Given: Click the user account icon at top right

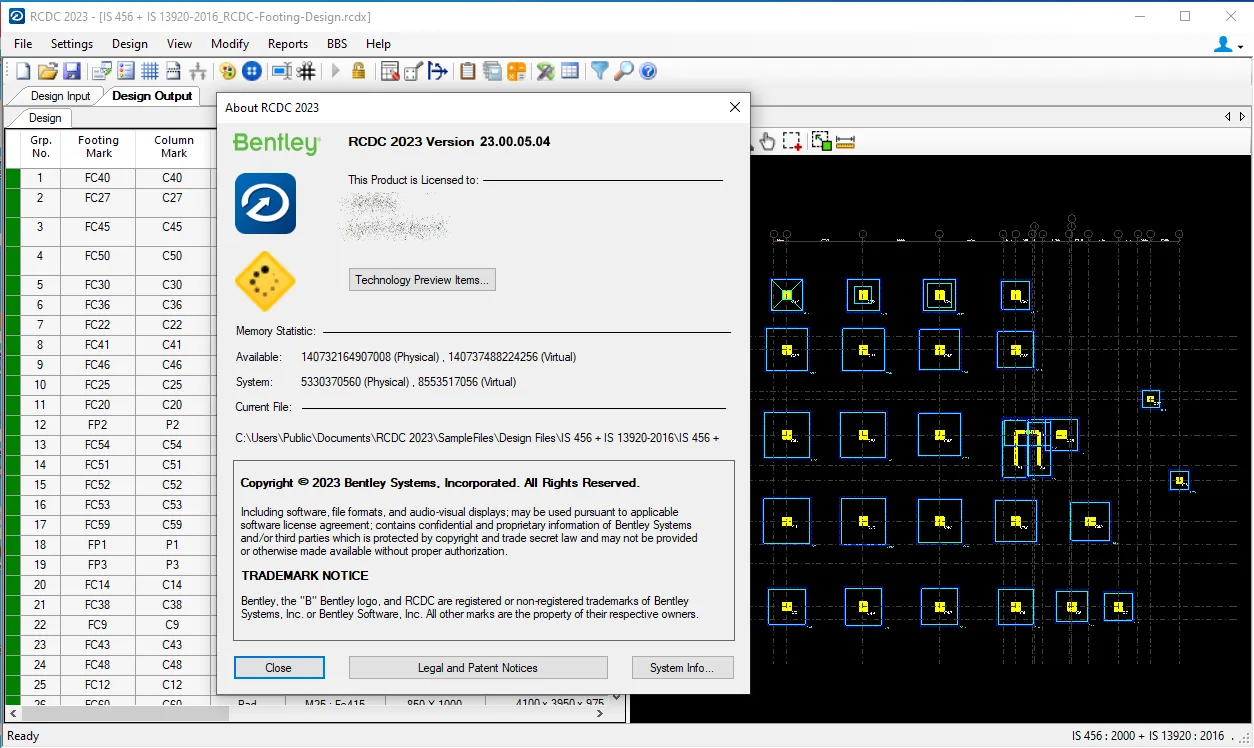Looking at the screenshot, I should click(1224, 44).
